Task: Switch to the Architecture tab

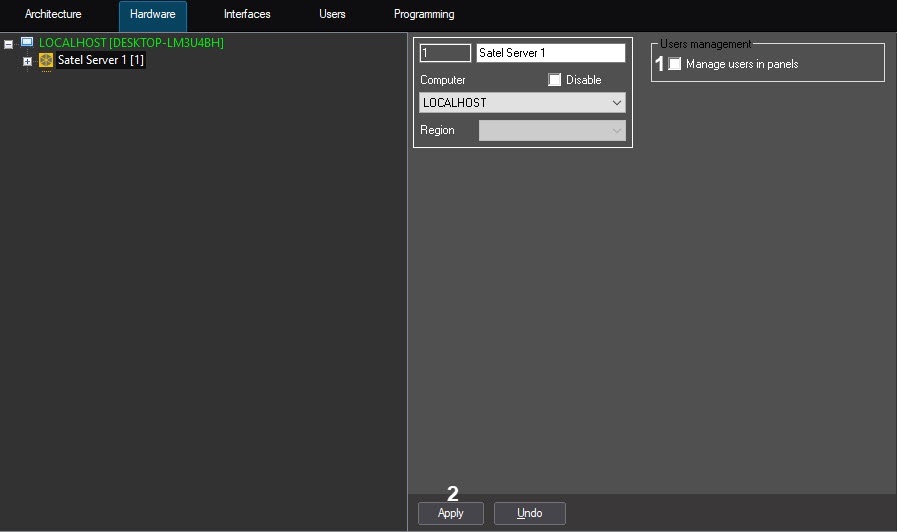Action: coord(53,14)
